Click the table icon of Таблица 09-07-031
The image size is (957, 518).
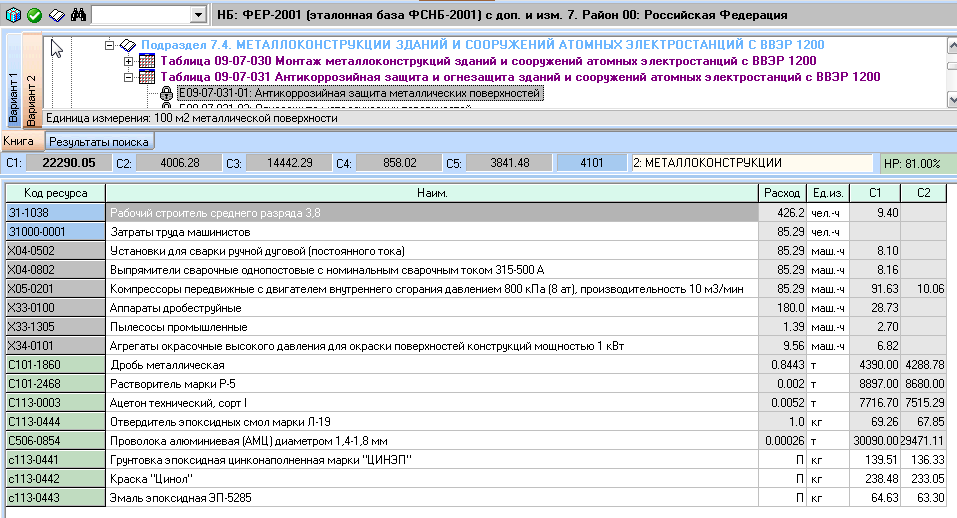pyautogui.click(x=146, y=77)
